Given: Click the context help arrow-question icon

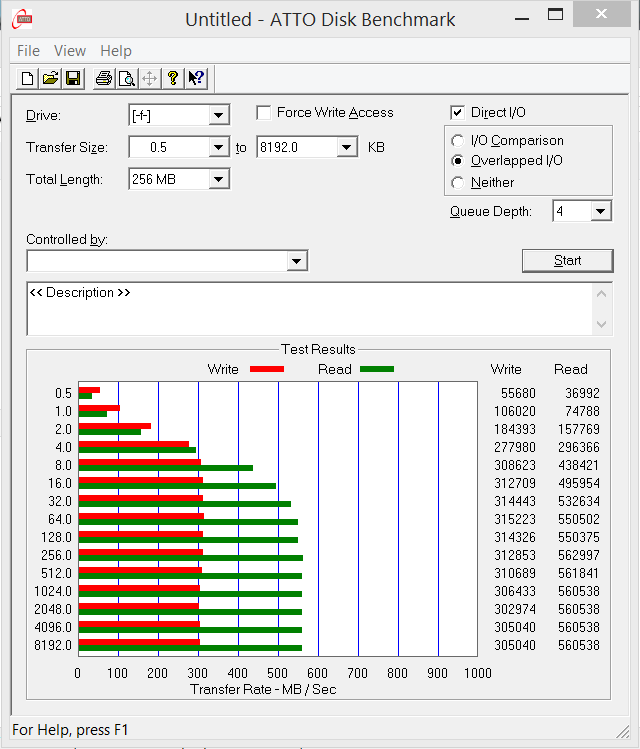Looking at the screenshot, I should click(196, 78).
